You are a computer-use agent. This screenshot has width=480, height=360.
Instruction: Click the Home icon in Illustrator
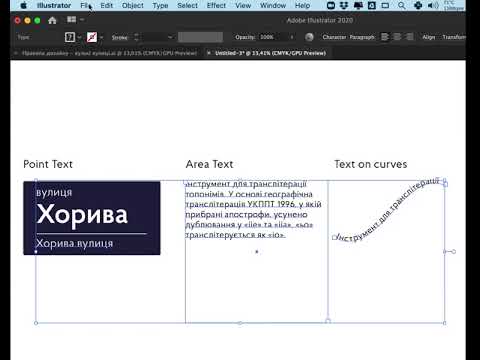click(52, 20)
